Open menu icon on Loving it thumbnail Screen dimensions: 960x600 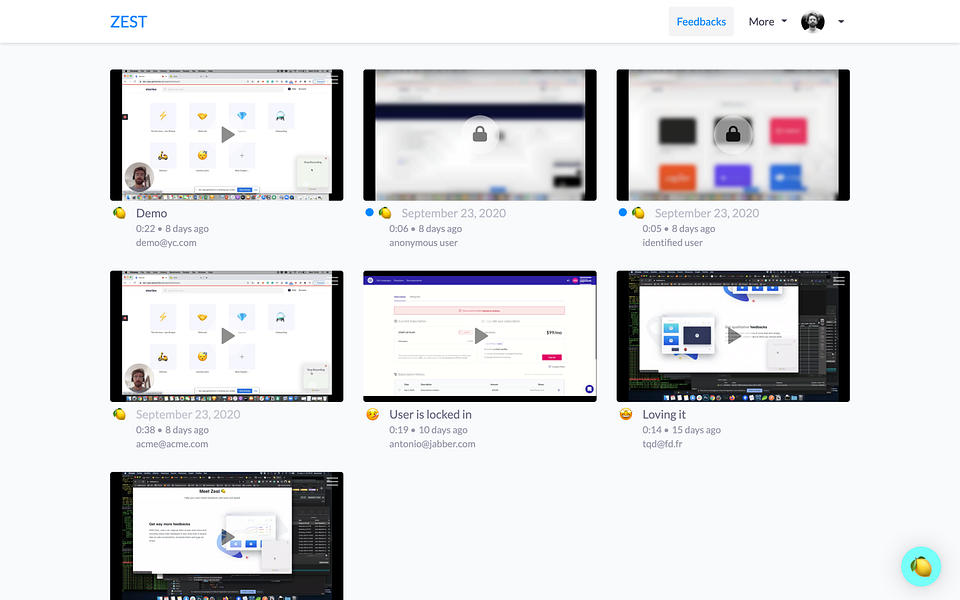[x=839, y=280]
